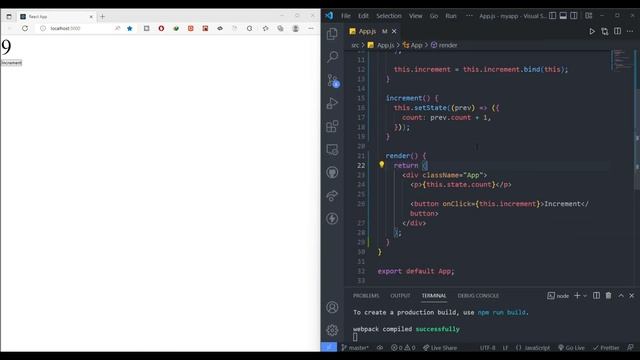Open notifications bell in status bar
This screenshot has width=640, height=360.
point(630,347)
